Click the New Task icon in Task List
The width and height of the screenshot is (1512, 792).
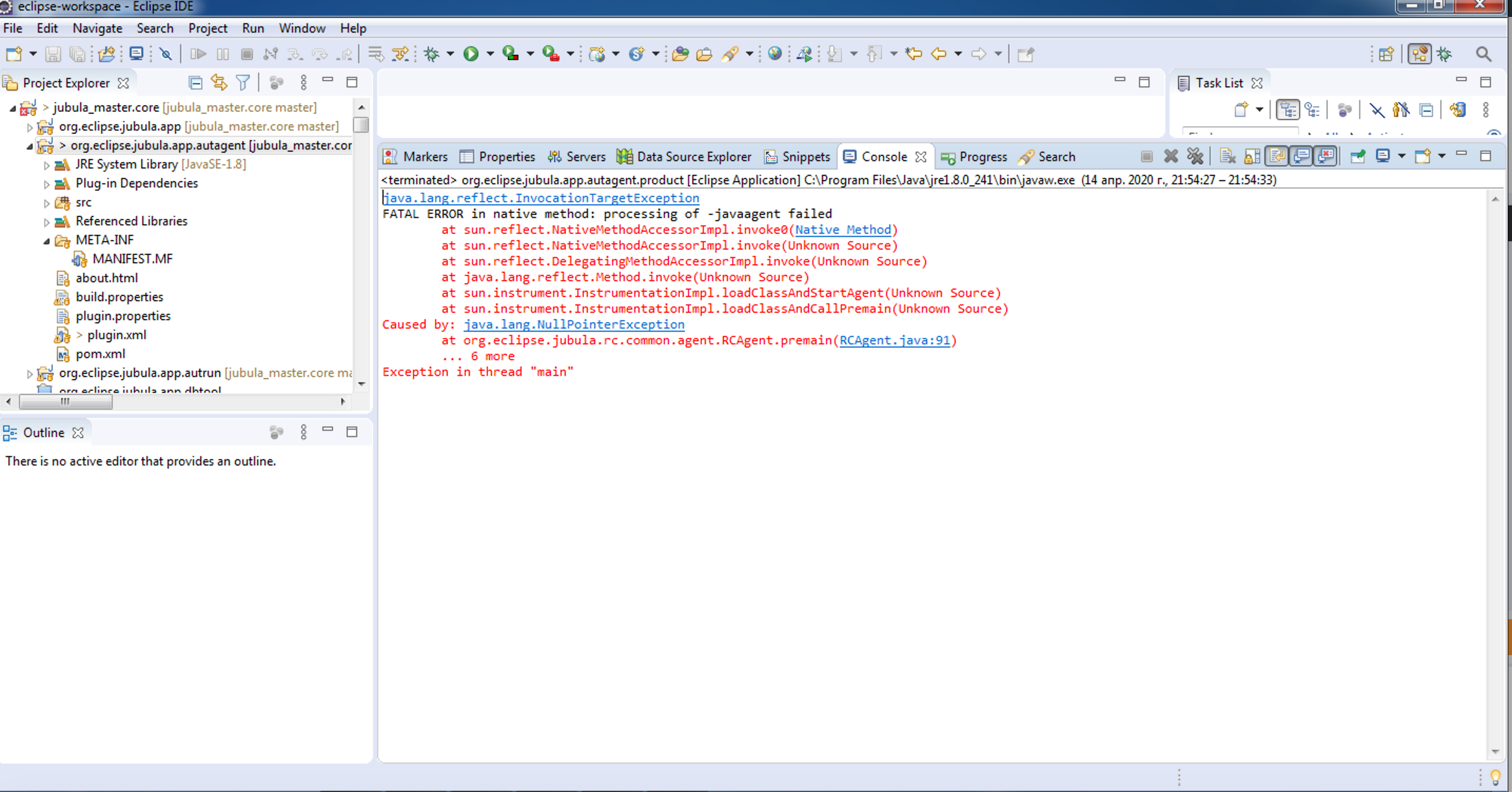(x=1241, y=110)
